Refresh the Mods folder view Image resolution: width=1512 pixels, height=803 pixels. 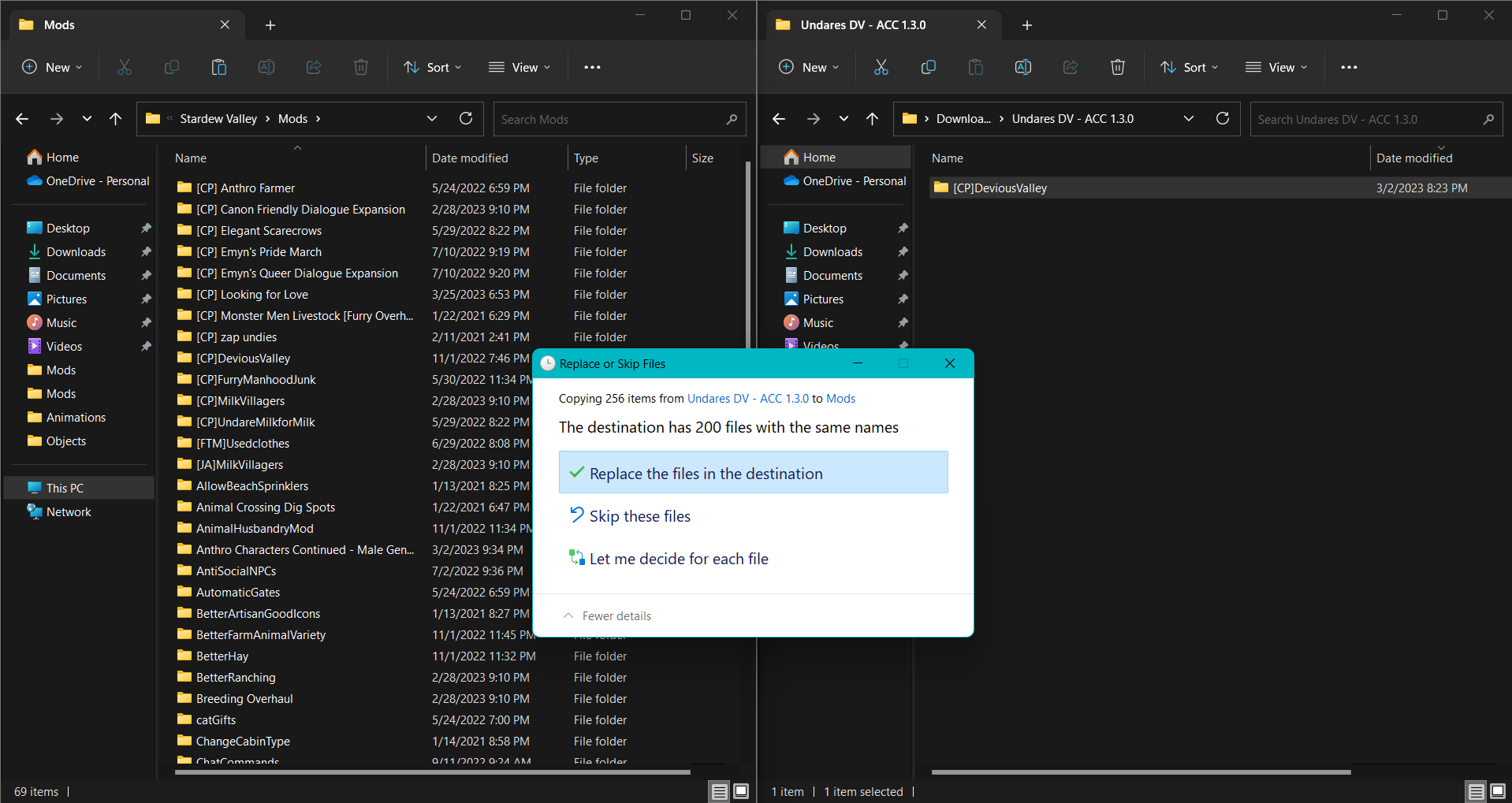coord(466,119)
